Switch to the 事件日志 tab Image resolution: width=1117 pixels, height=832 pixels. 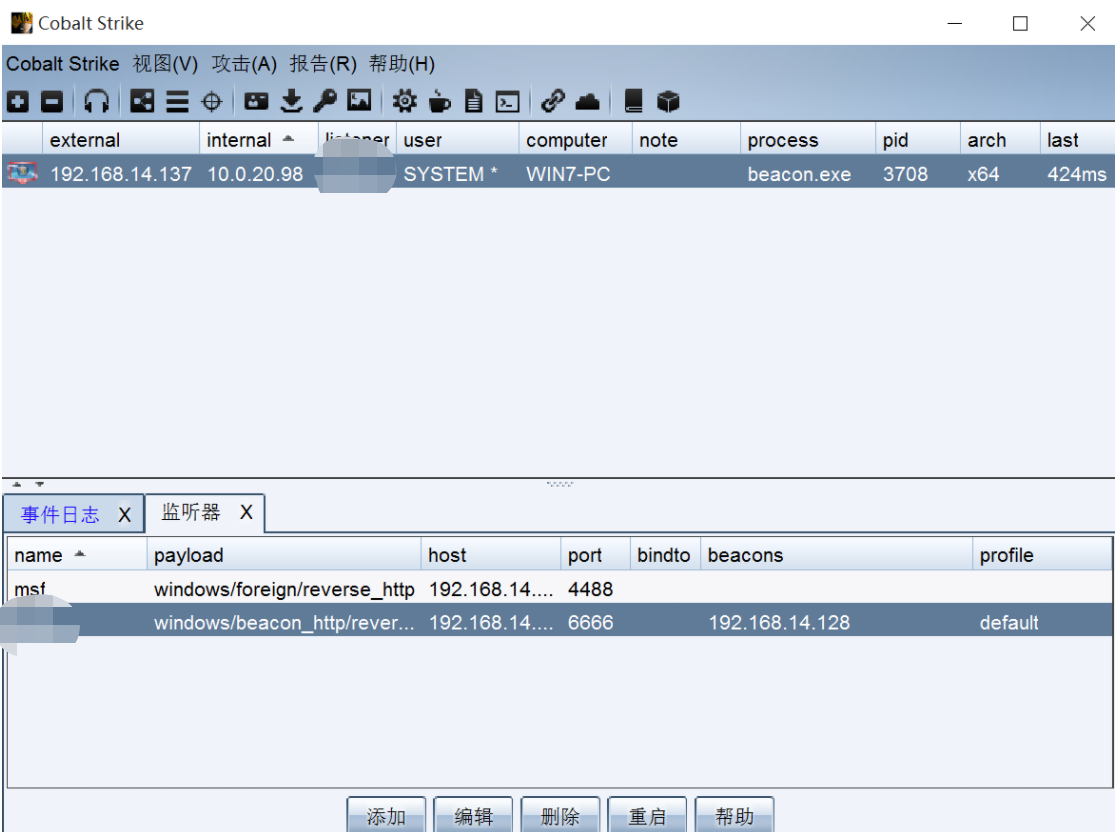61,515
